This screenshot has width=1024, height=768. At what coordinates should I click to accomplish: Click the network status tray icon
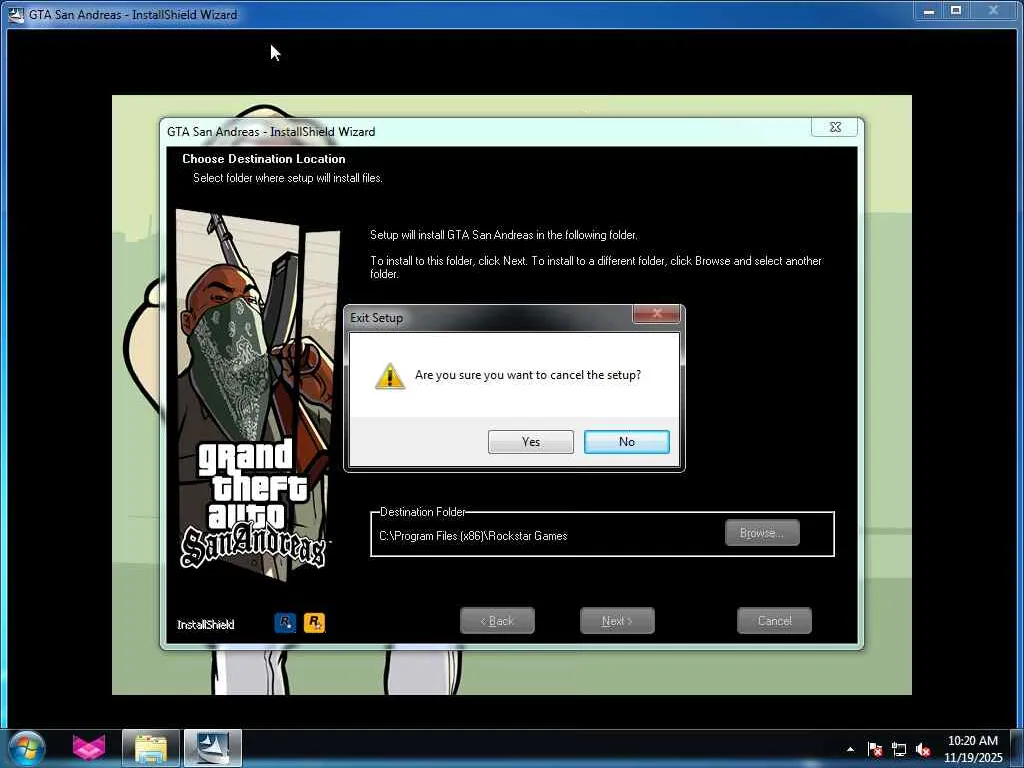click(x=899, y=749)
